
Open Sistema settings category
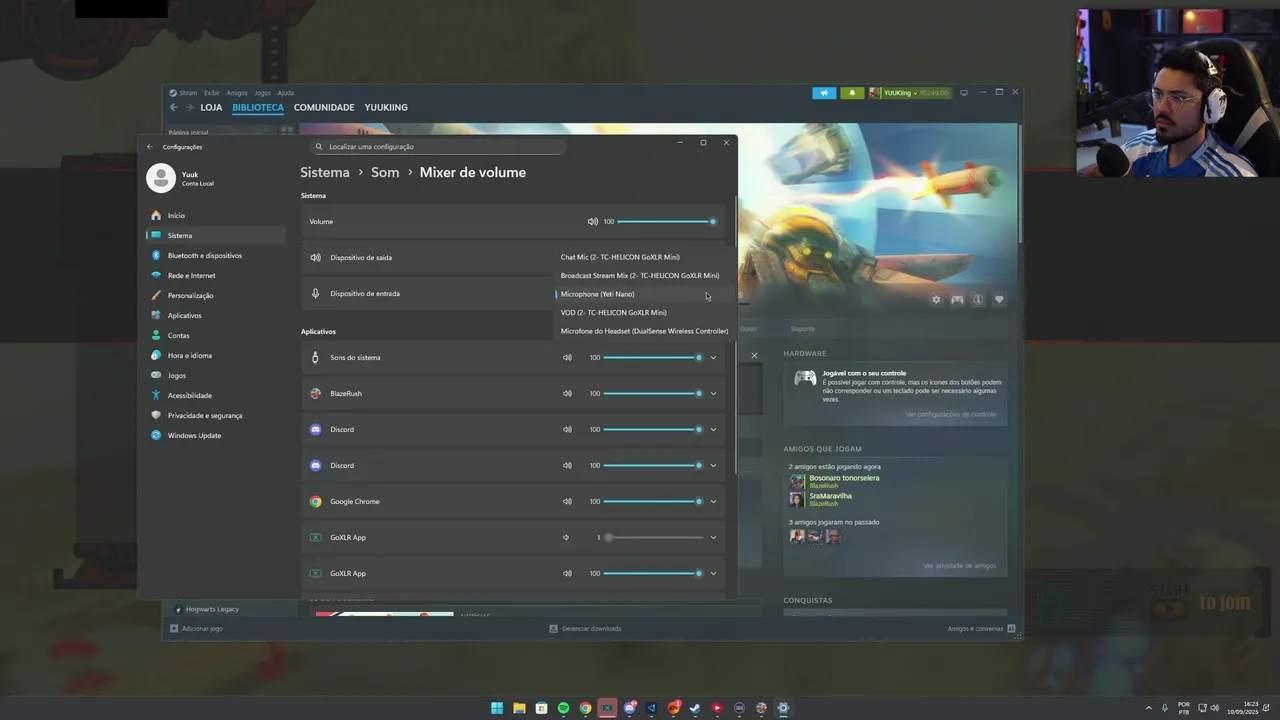pos(215,235)
